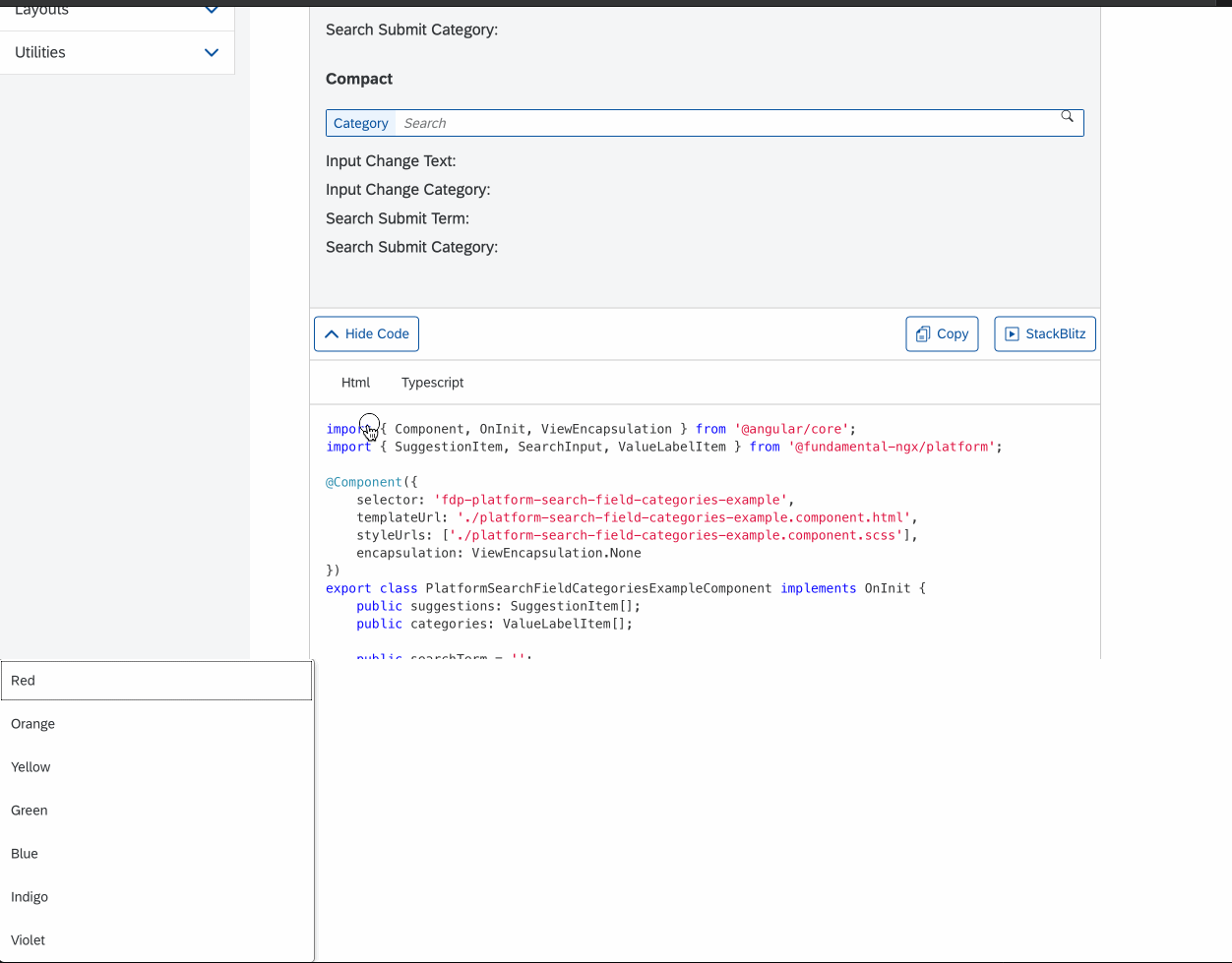Click the Hide Code chevron-up icon
Image resolution: width=1232 pixels, height=963 pixels.
[332, 334]
